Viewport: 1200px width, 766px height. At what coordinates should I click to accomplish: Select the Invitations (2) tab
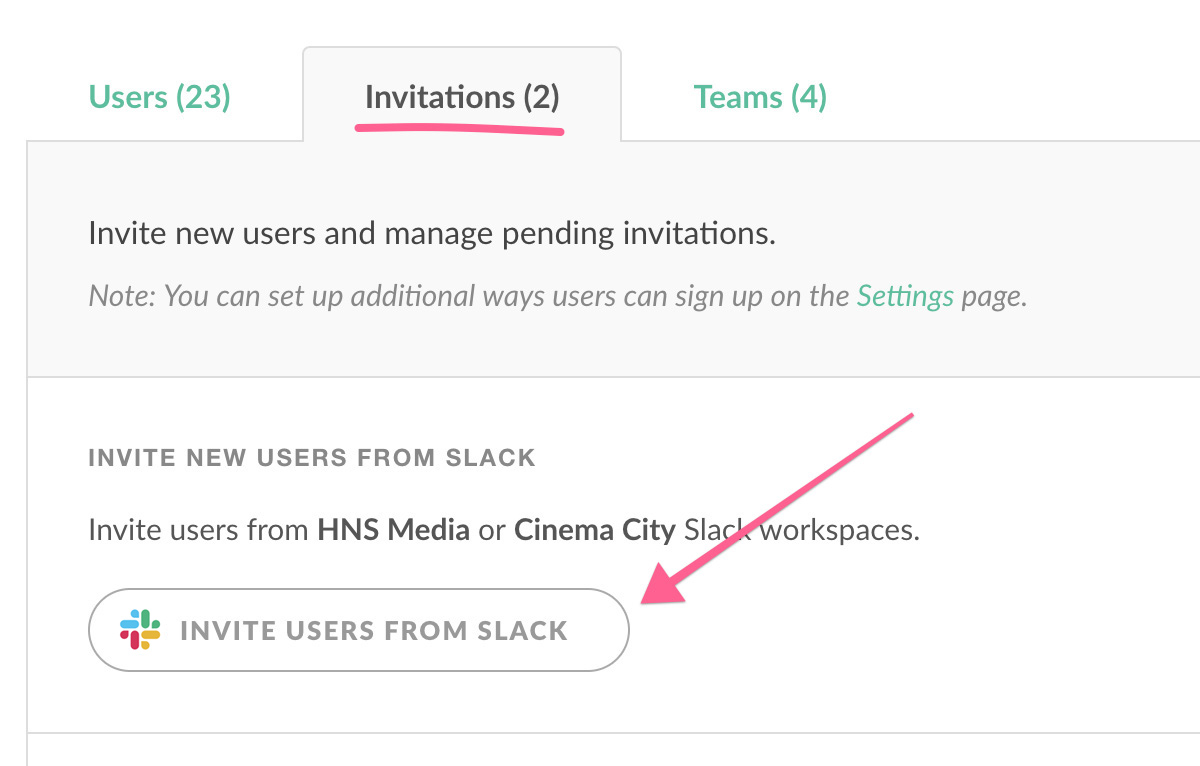(x=462, y=98)
